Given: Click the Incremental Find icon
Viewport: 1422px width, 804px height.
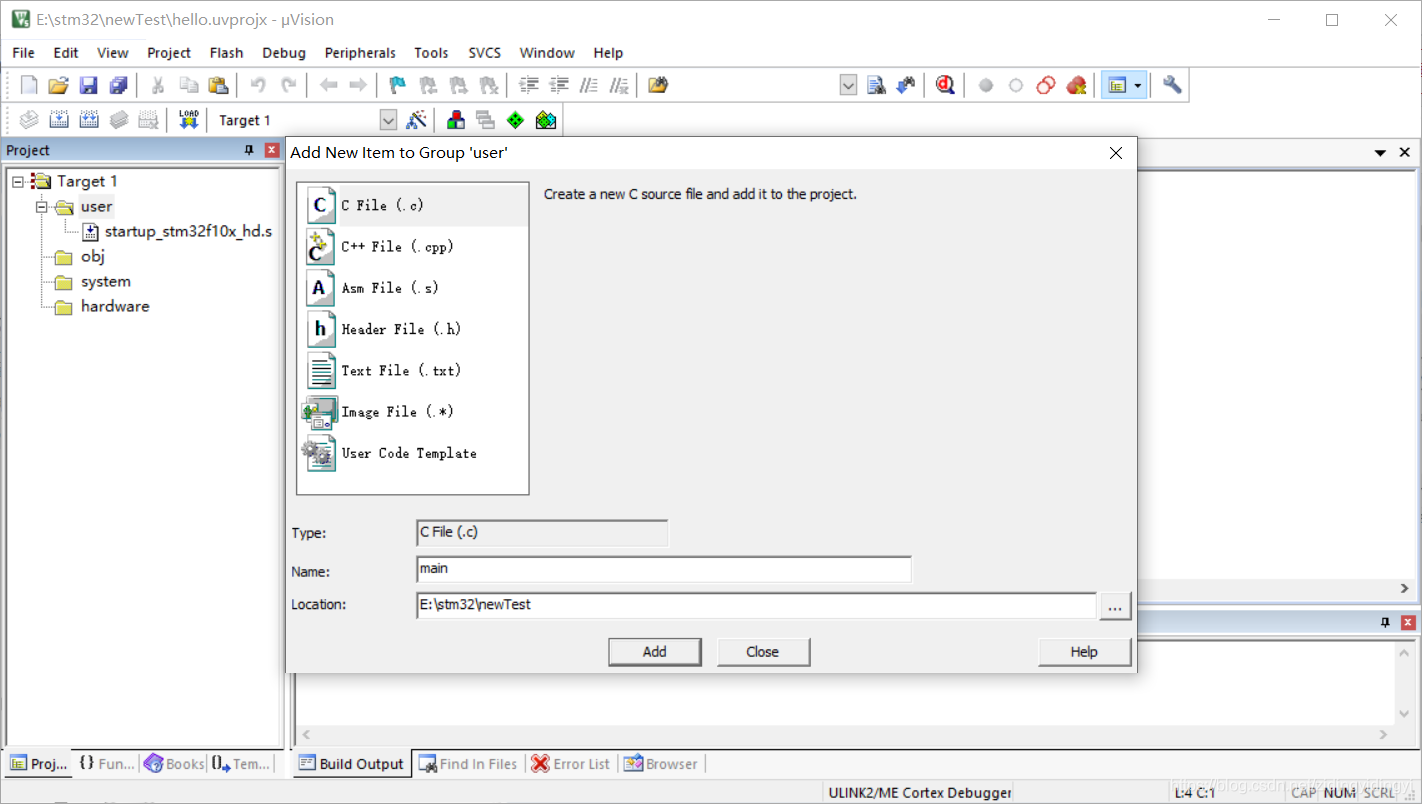Looking at the screenshot, I should (x=906, y=86).
